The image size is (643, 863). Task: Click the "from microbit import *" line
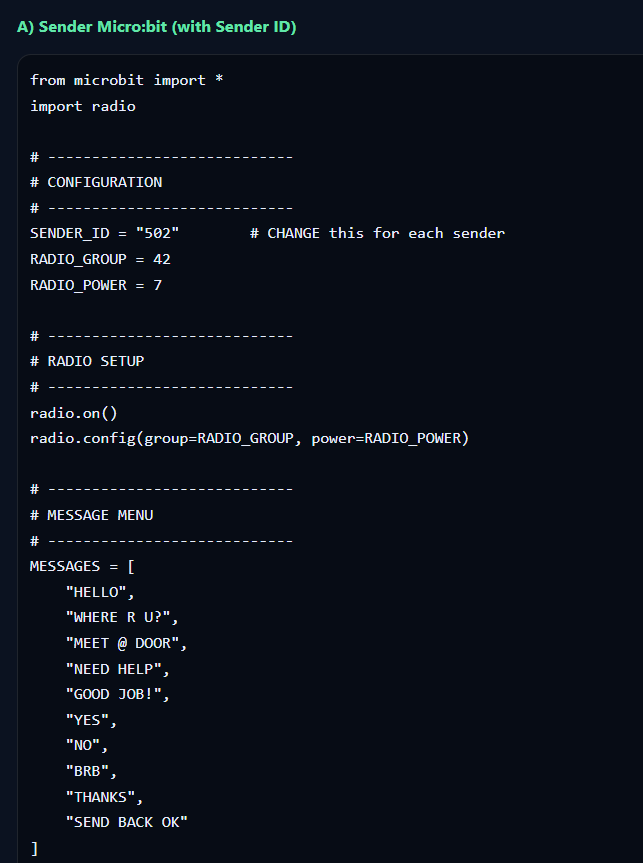[126, 80]
